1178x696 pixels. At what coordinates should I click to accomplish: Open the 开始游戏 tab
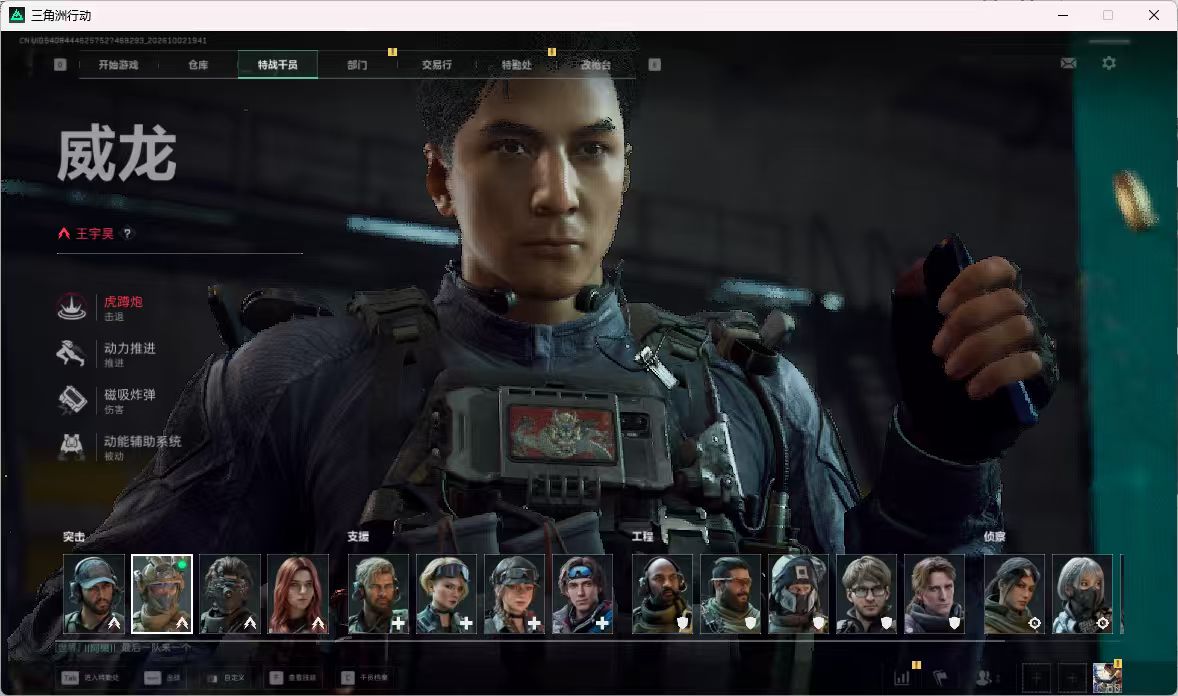pos(119,65)
